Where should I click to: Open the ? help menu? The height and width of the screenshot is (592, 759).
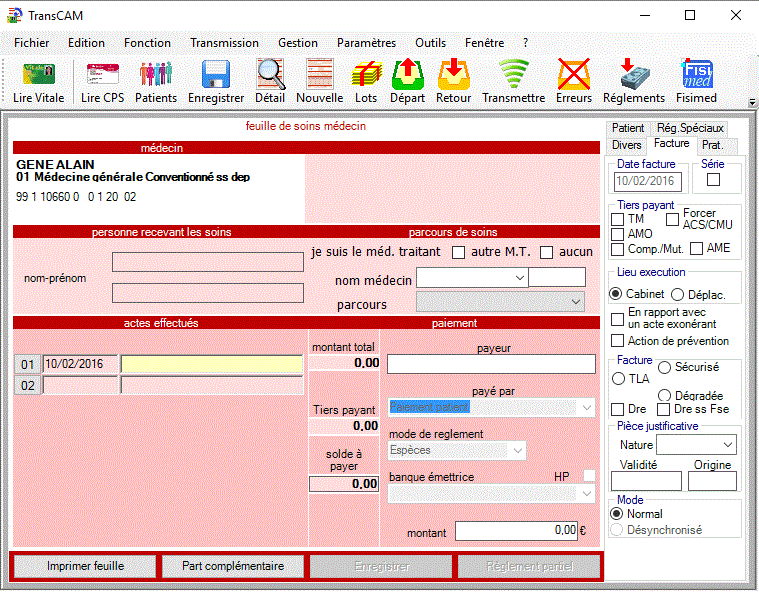526,43
